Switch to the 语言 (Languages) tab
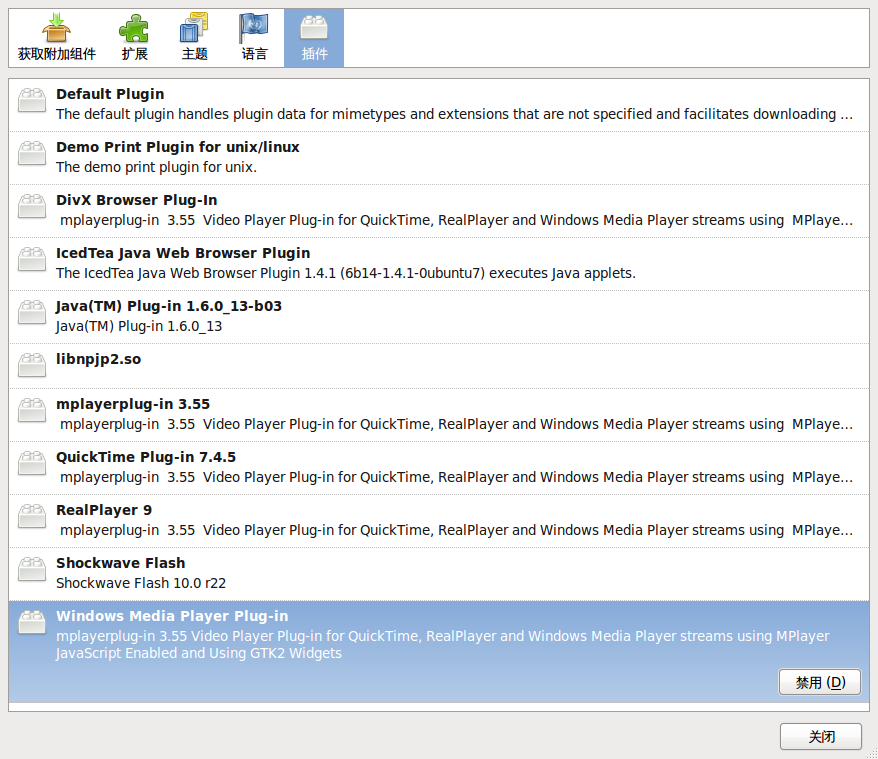The width and height of the screenshot is (878, 759). 254,38
